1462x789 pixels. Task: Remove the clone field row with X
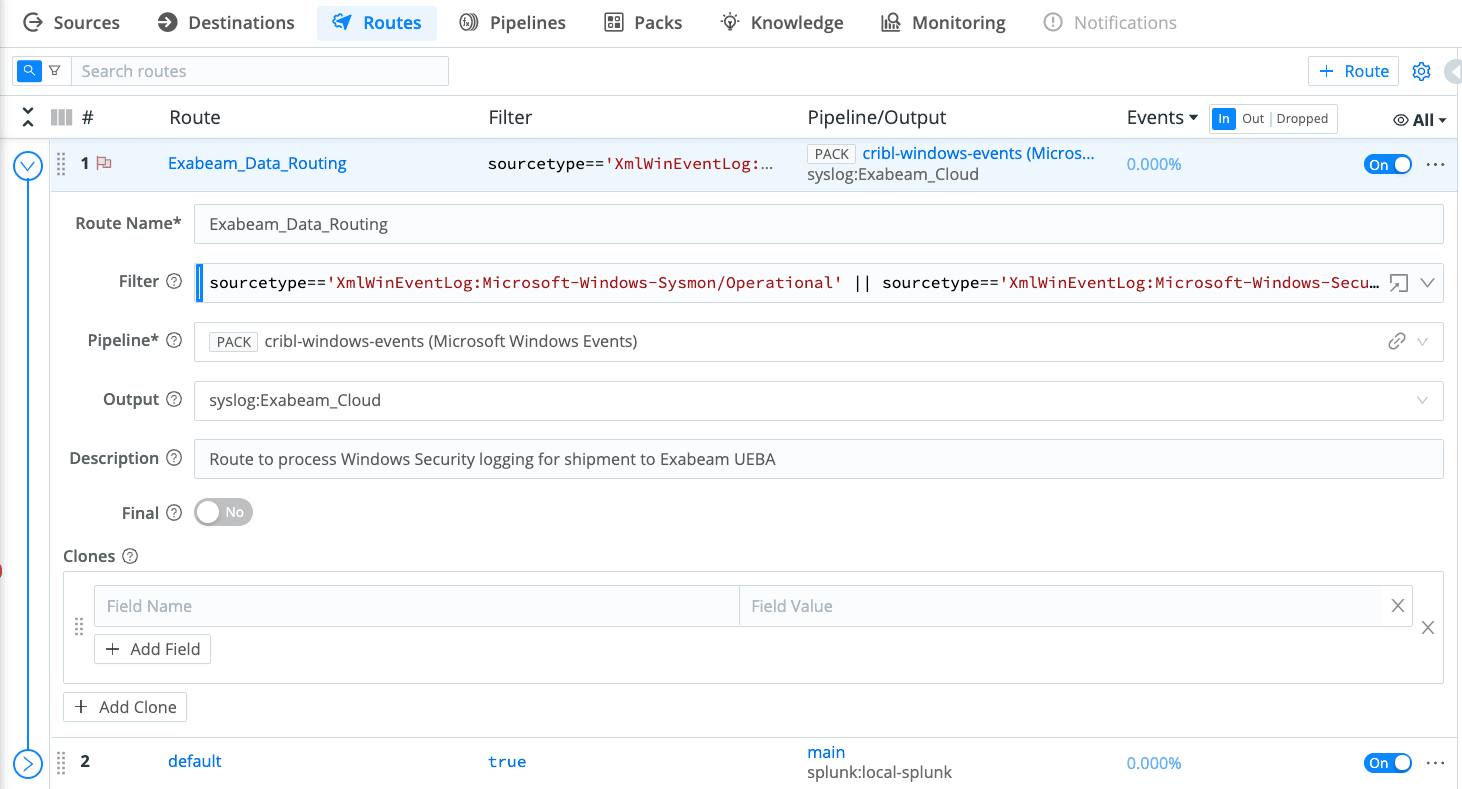[x=1397, y=606]
